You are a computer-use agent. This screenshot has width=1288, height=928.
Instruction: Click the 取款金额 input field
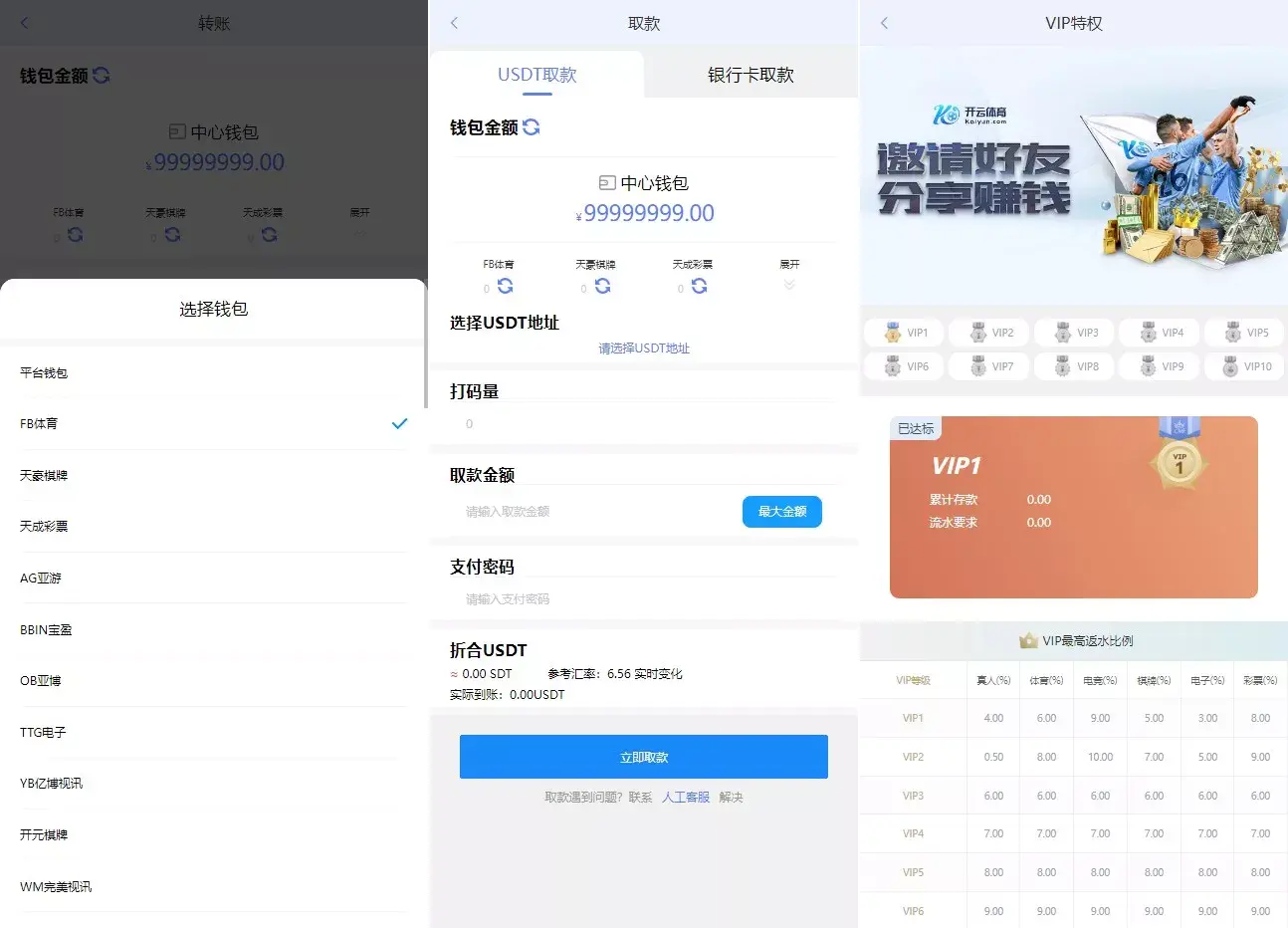597,512
